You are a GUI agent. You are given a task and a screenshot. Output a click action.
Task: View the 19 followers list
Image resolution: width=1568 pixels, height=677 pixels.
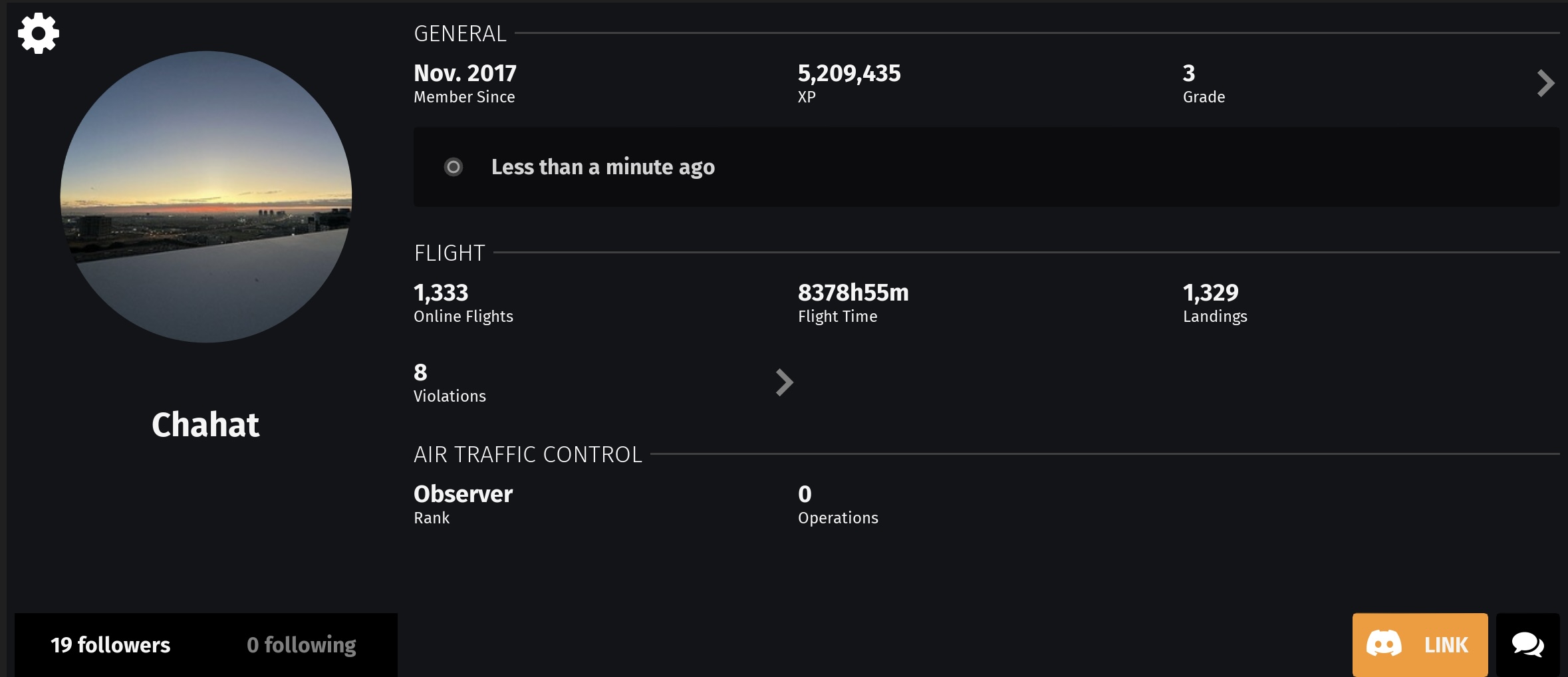[x=110, y=645]
